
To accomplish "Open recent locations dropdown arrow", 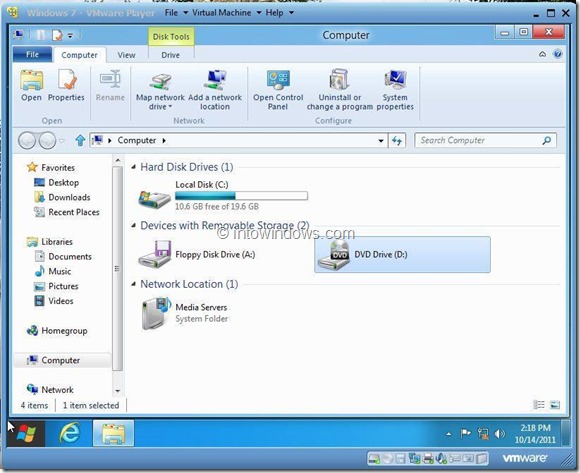I will [61, 141].
